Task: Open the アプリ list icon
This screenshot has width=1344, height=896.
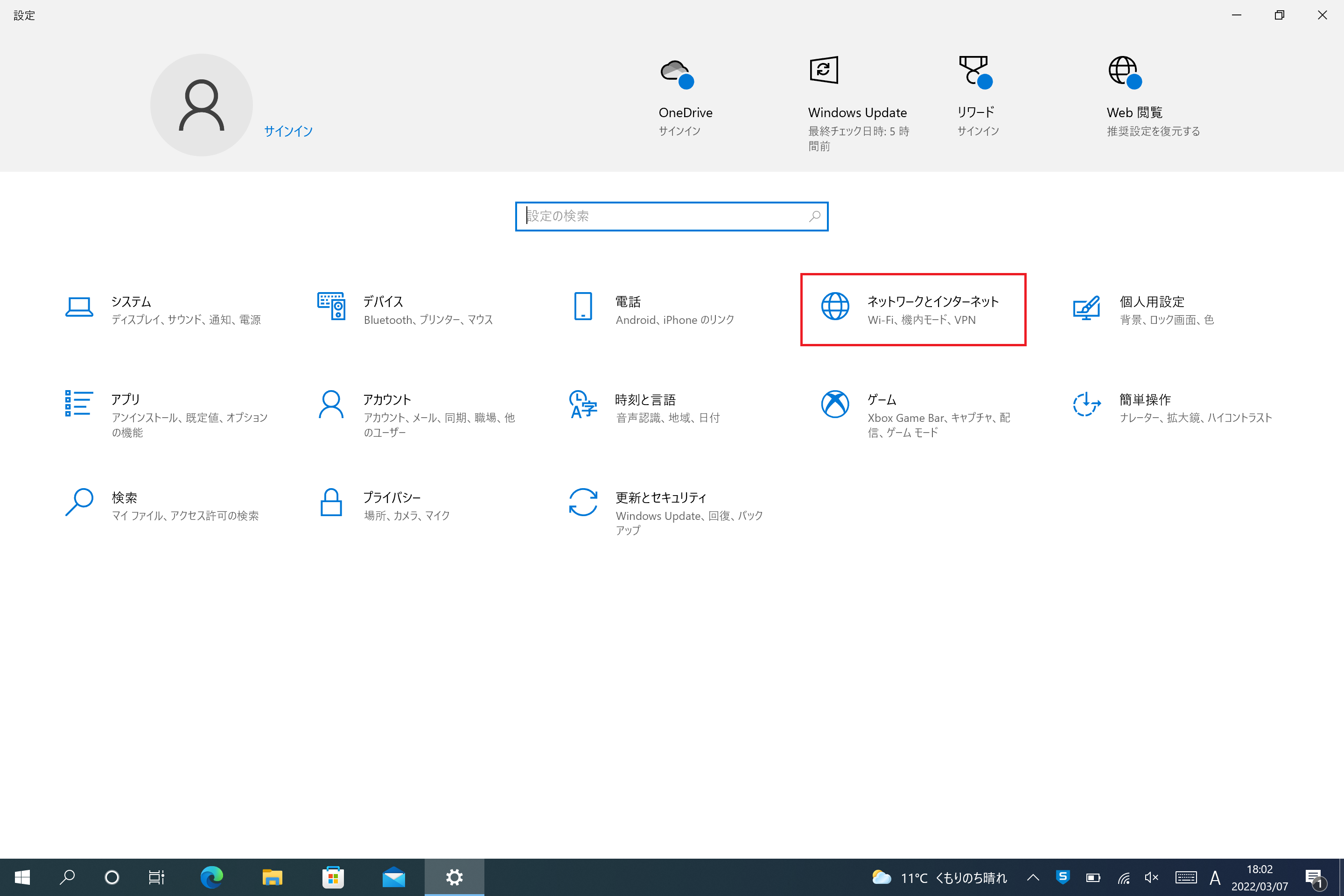Action: click(x=79, y=403)
